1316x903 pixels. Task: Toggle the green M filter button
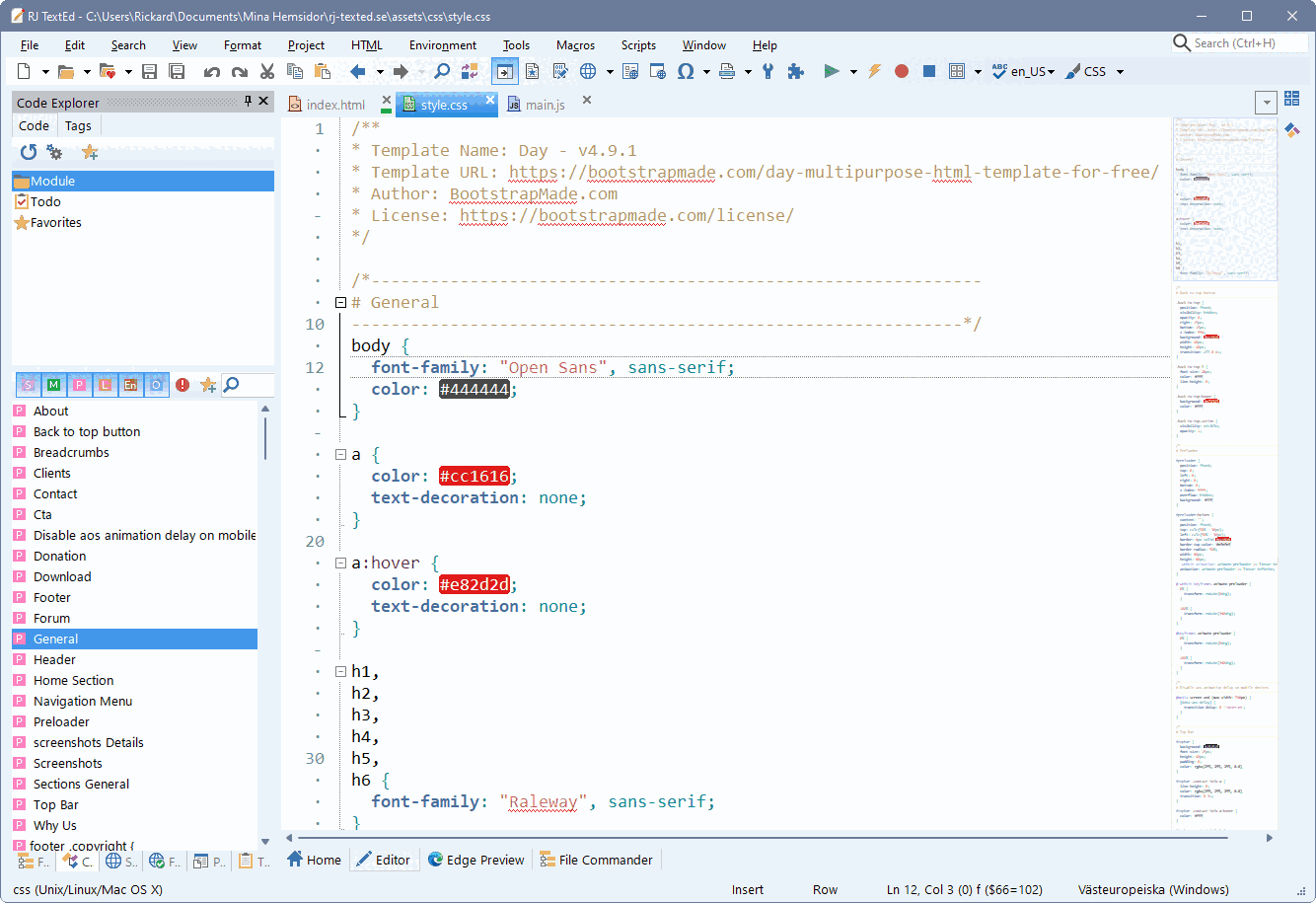53,385
